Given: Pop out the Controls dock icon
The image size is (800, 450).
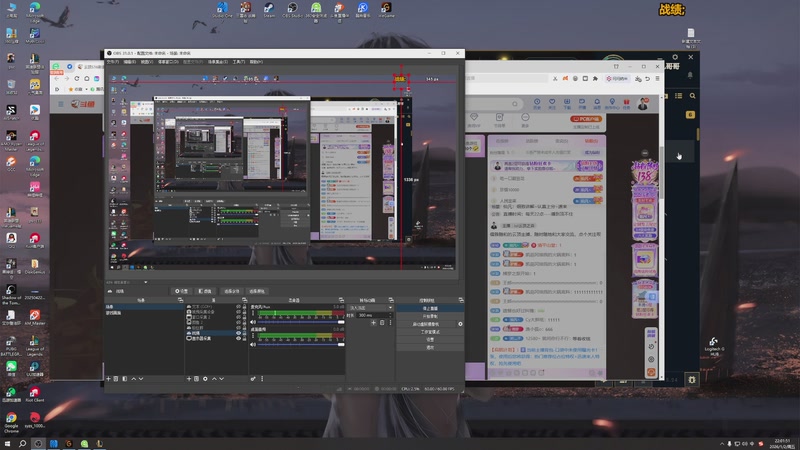Looking at the screenshot, I should coord(461,300).
